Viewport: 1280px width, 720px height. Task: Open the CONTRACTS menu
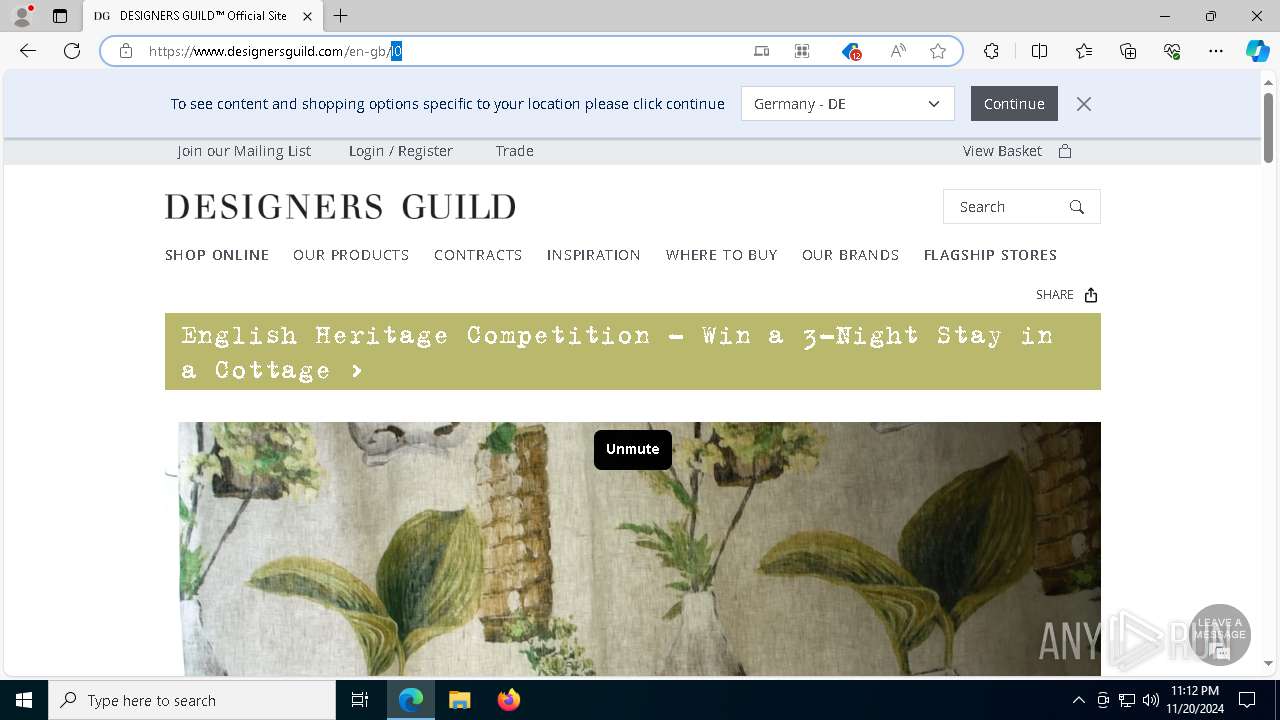pyautogui.click(x=478, y=255)
